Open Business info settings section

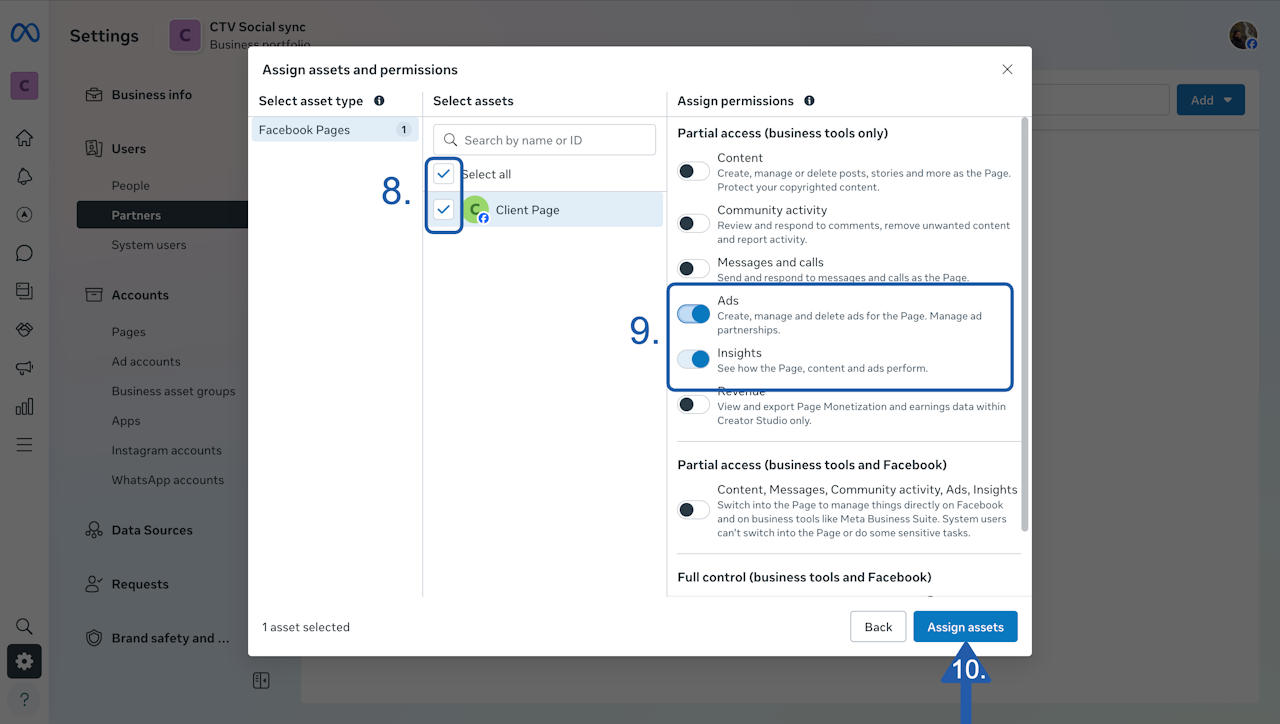[x=152, y=95]
